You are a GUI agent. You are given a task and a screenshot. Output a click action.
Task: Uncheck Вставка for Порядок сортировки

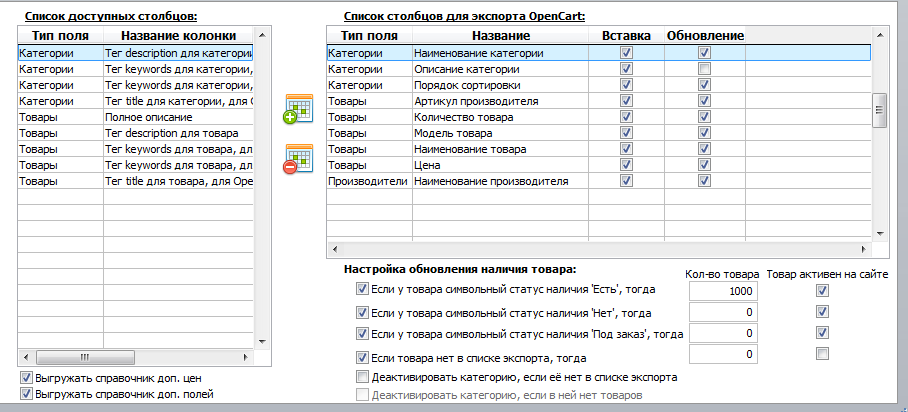tap(626, 85)
